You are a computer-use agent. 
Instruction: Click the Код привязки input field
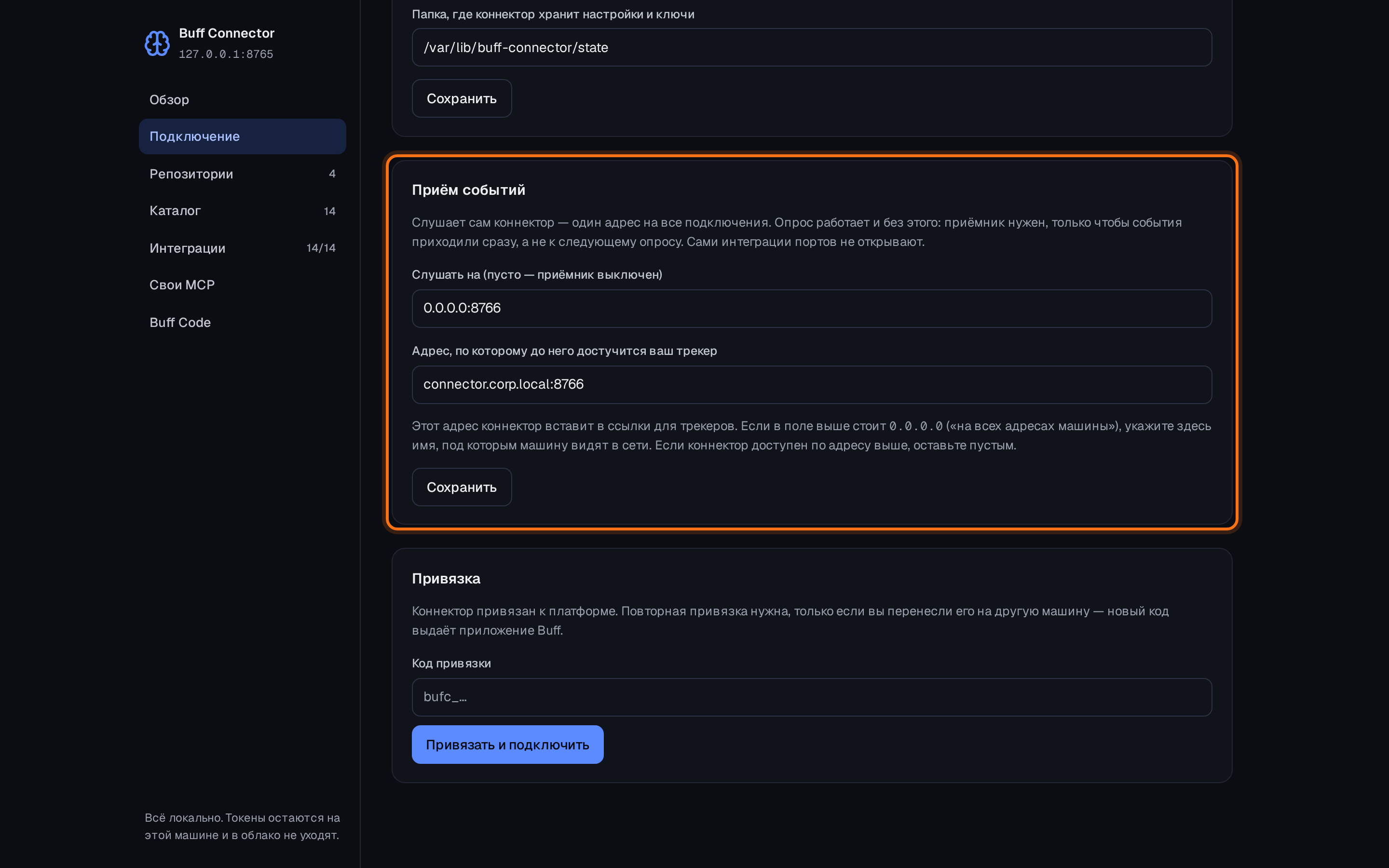click(x=812, y=697)
